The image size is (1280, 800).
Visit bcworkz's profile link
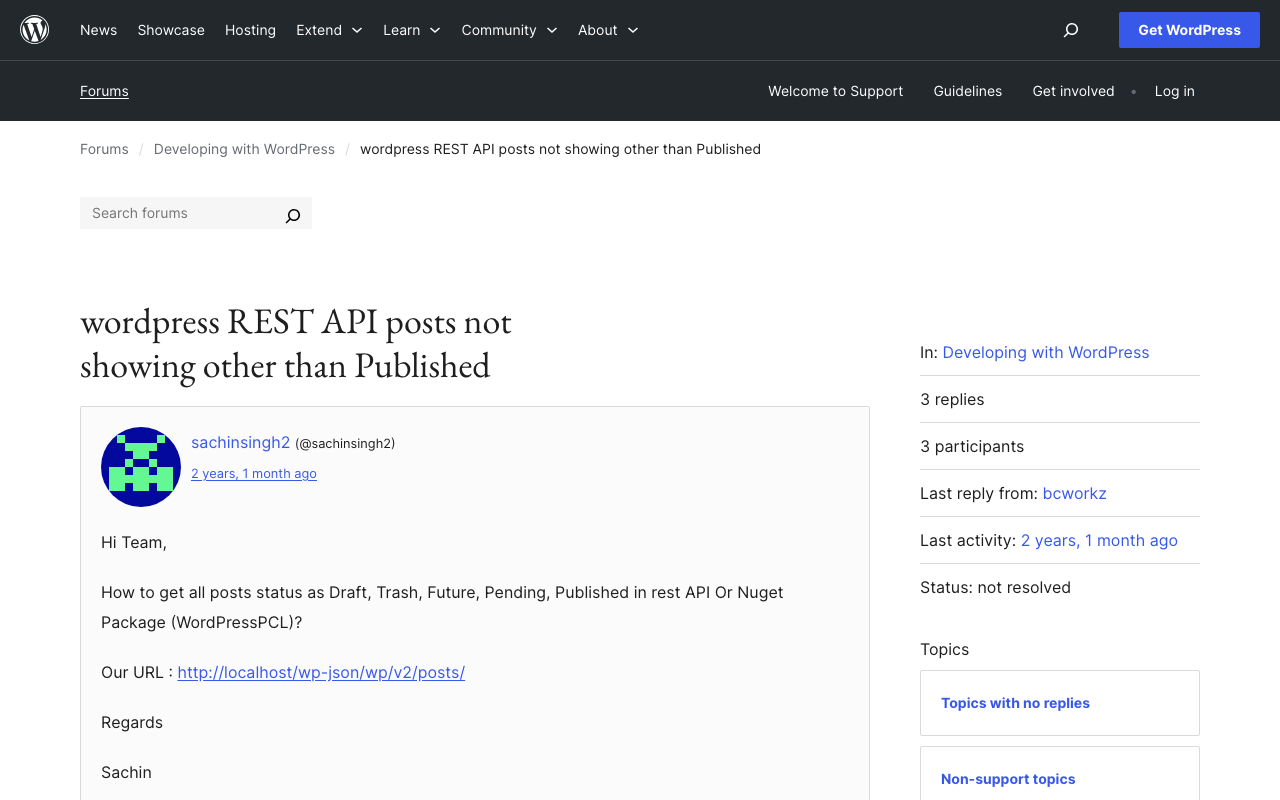click(x=1074, y=493)
